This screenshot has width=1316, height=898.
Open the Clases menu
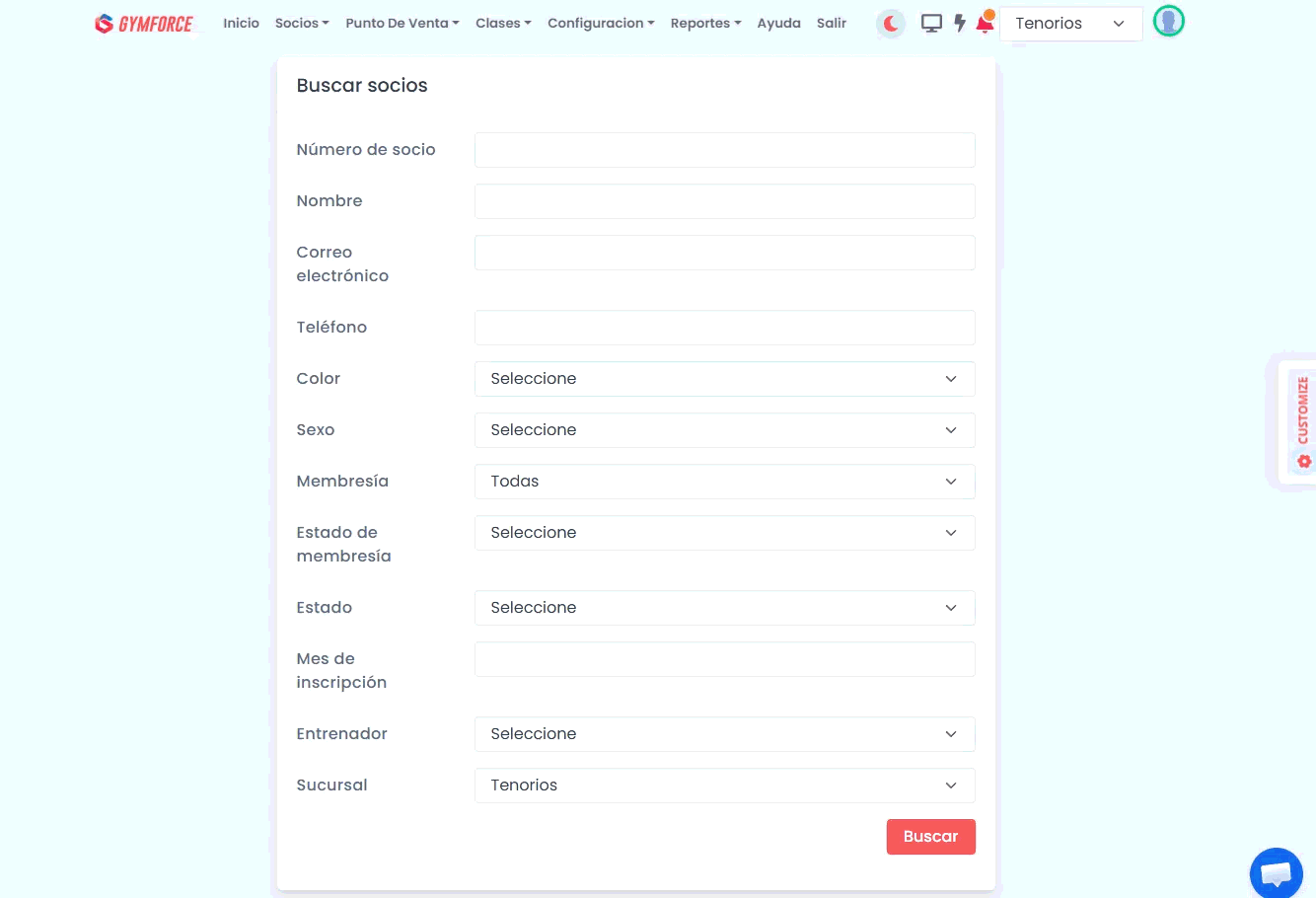[503, 23]
